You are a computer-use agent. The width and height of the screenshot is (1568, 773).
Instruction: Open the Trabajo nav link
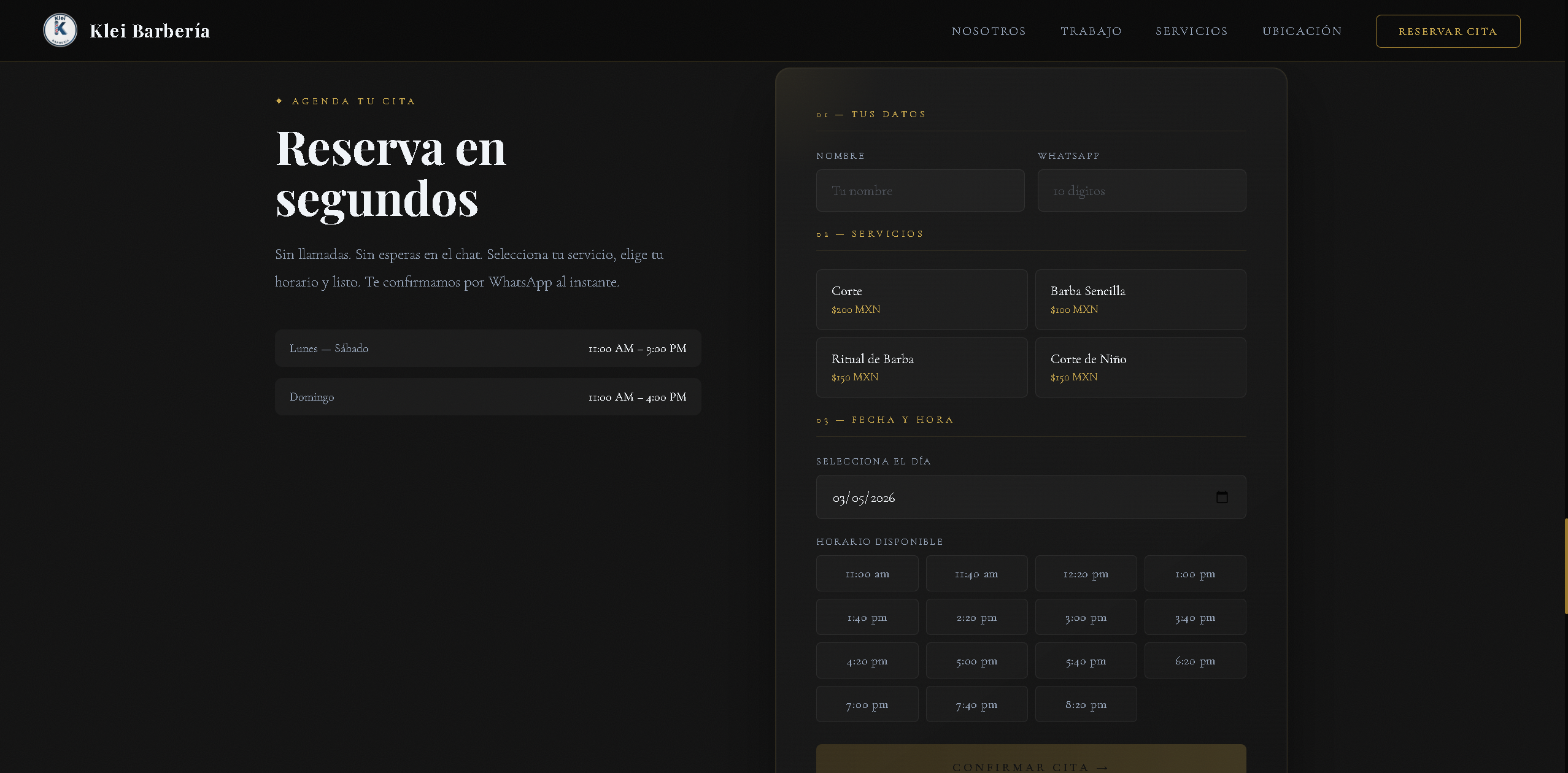pyautogui.click(x=1091, y=31)
